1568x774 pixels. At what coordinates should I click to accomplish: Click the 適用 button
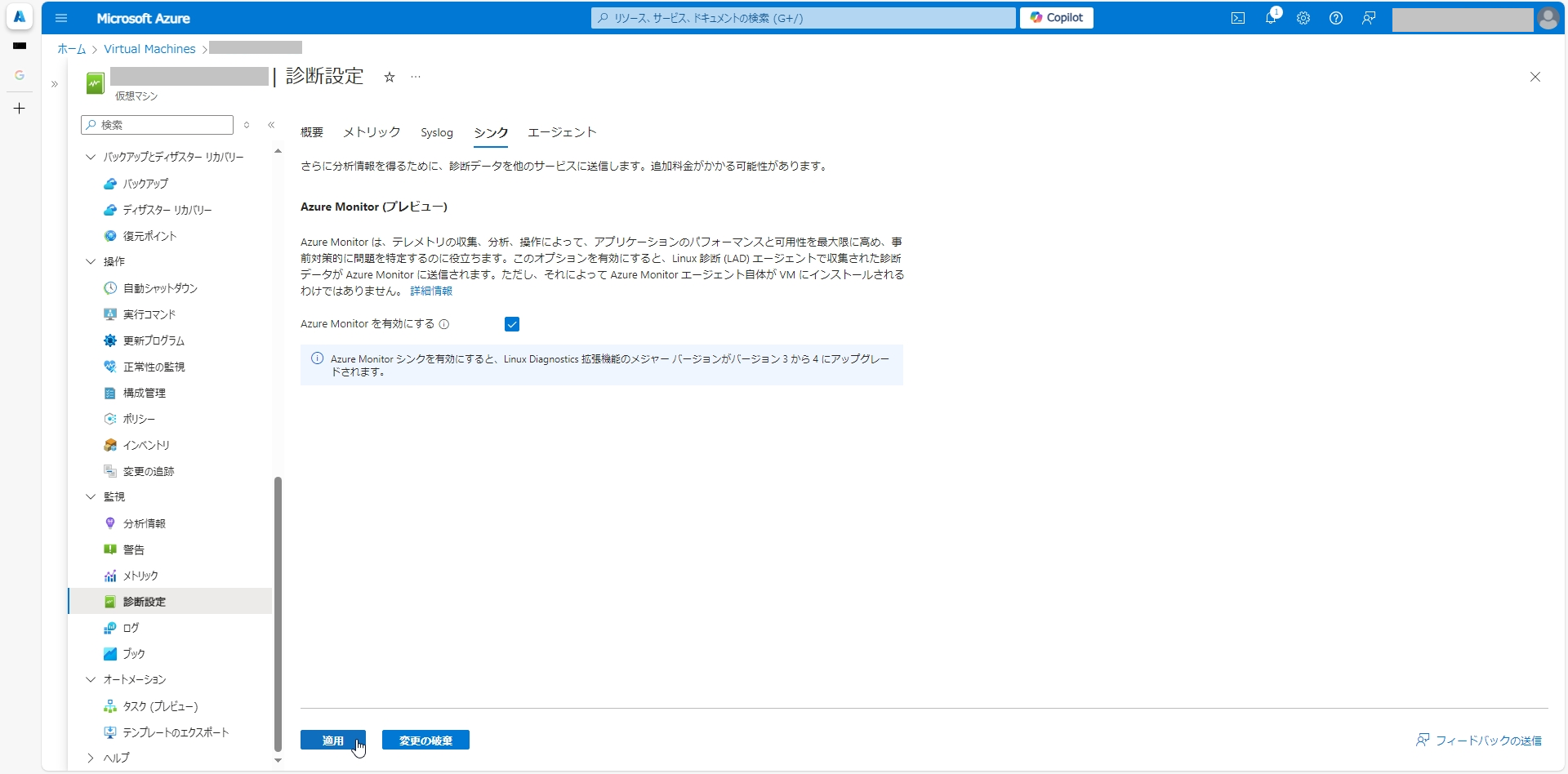click(333, 740)
